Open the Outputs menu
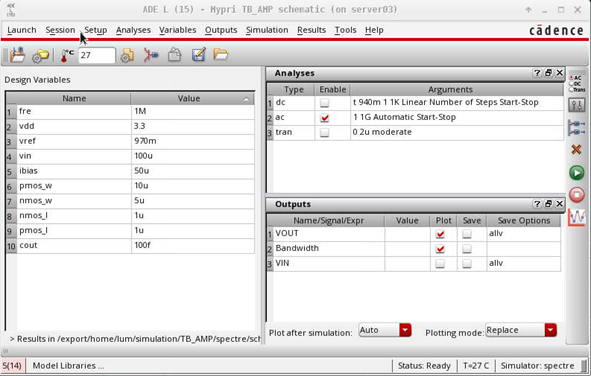Image resolution: width=591 pixels, height=376 pixels. (221, 30)
